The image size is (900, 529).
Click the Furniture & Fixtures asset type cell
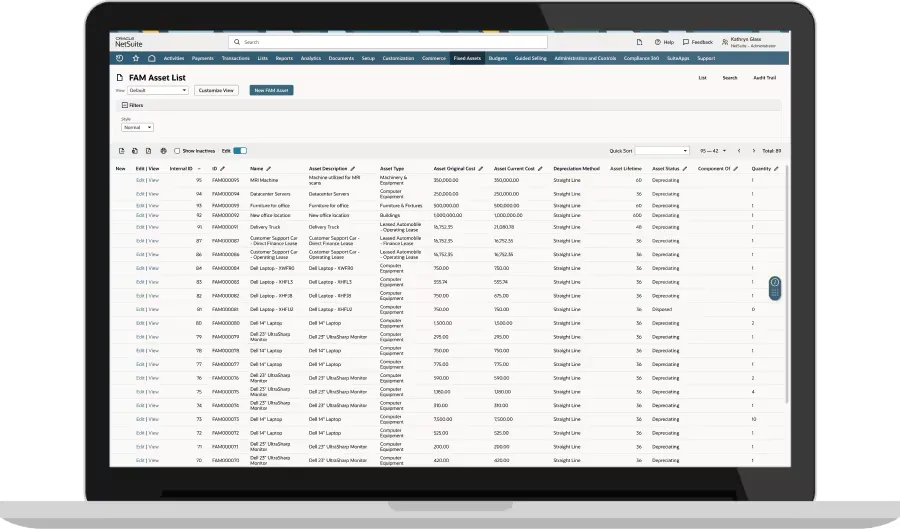click(401, 205)
